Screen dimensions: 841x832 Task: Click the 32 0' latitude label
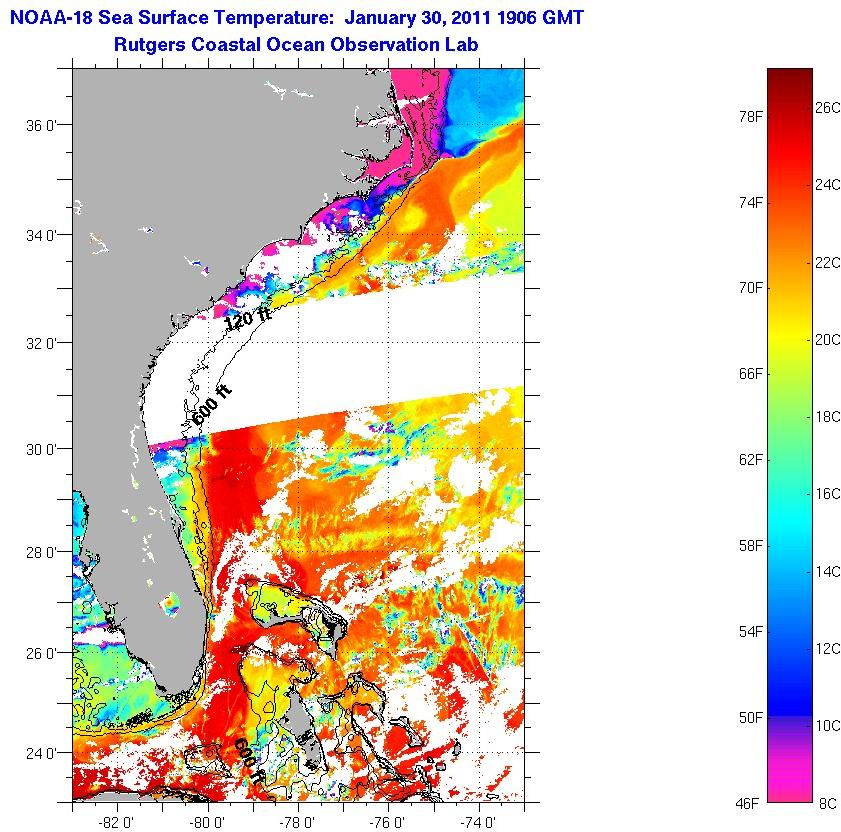41,343
